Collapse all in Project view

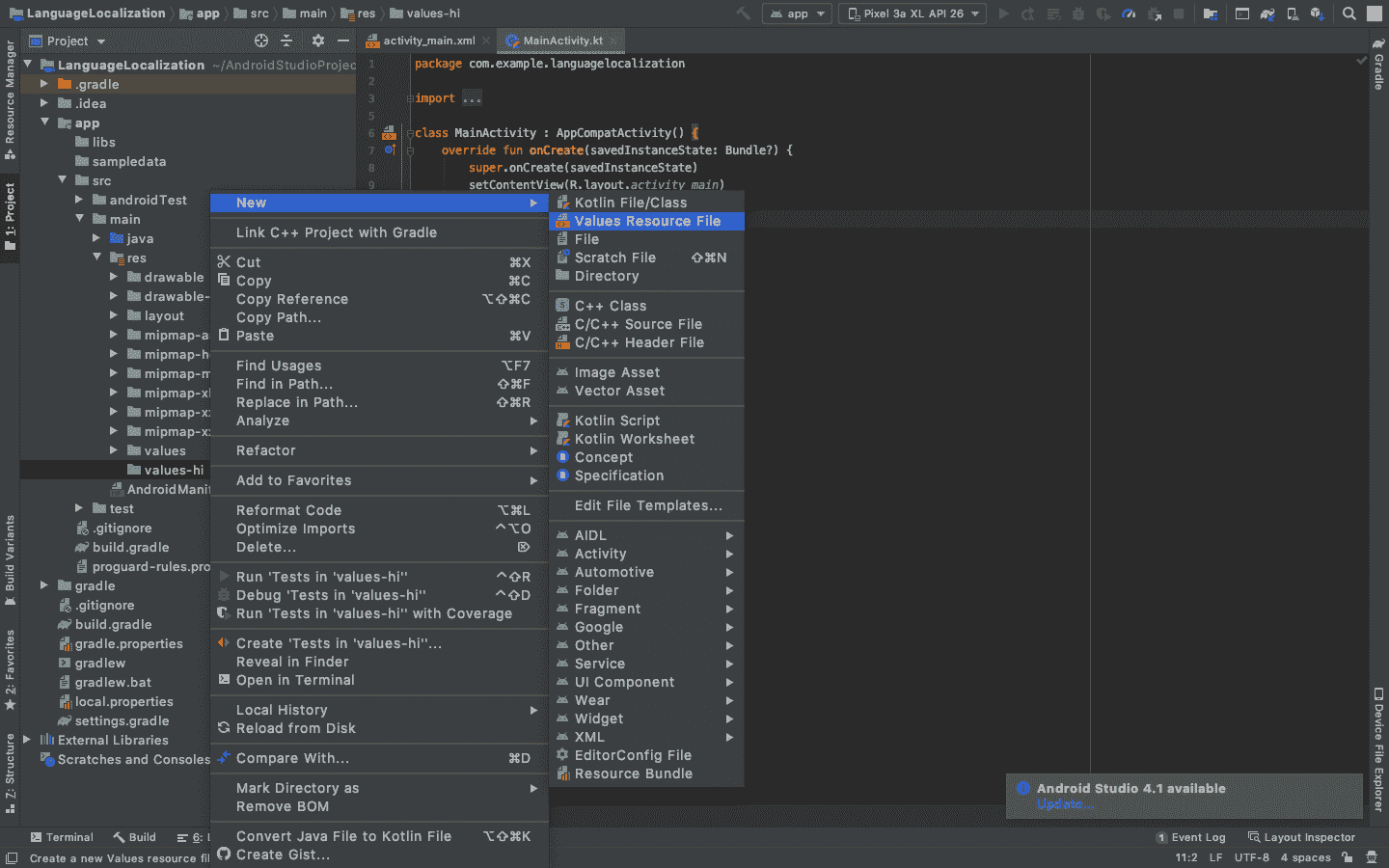click(x=286, y=41)
